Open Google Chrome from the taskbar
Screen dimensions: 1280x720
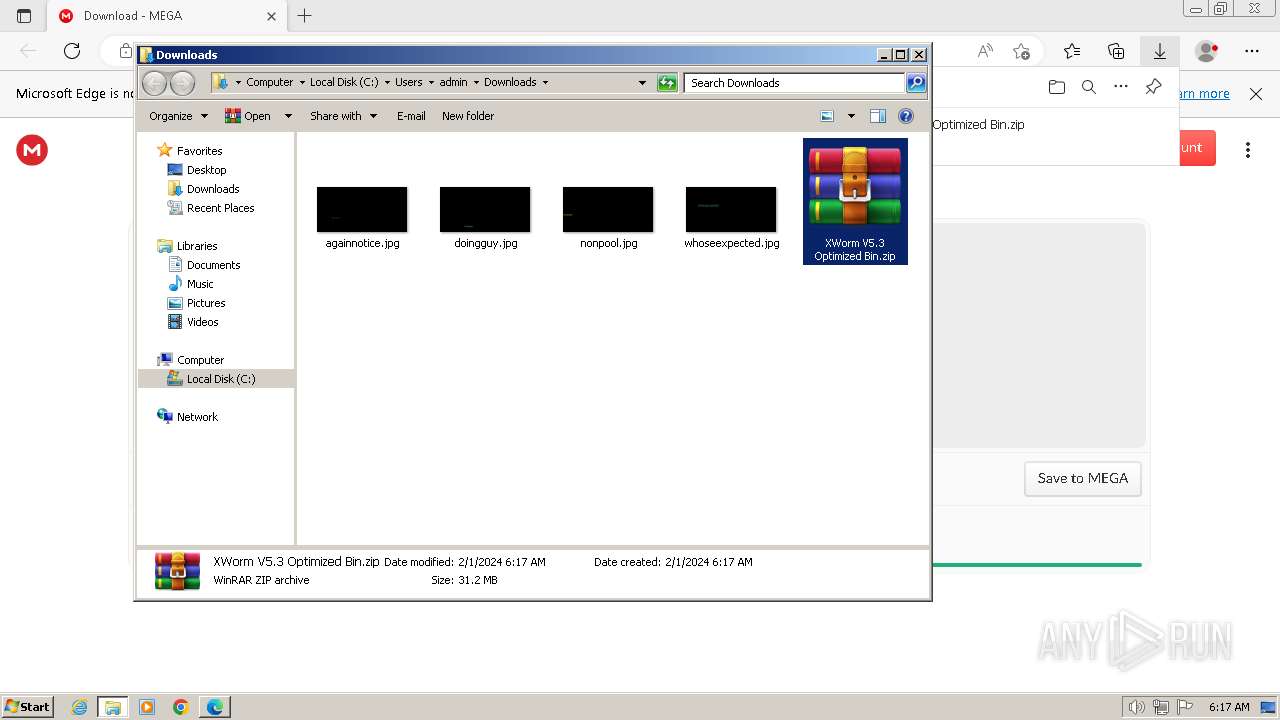point(181,707)
